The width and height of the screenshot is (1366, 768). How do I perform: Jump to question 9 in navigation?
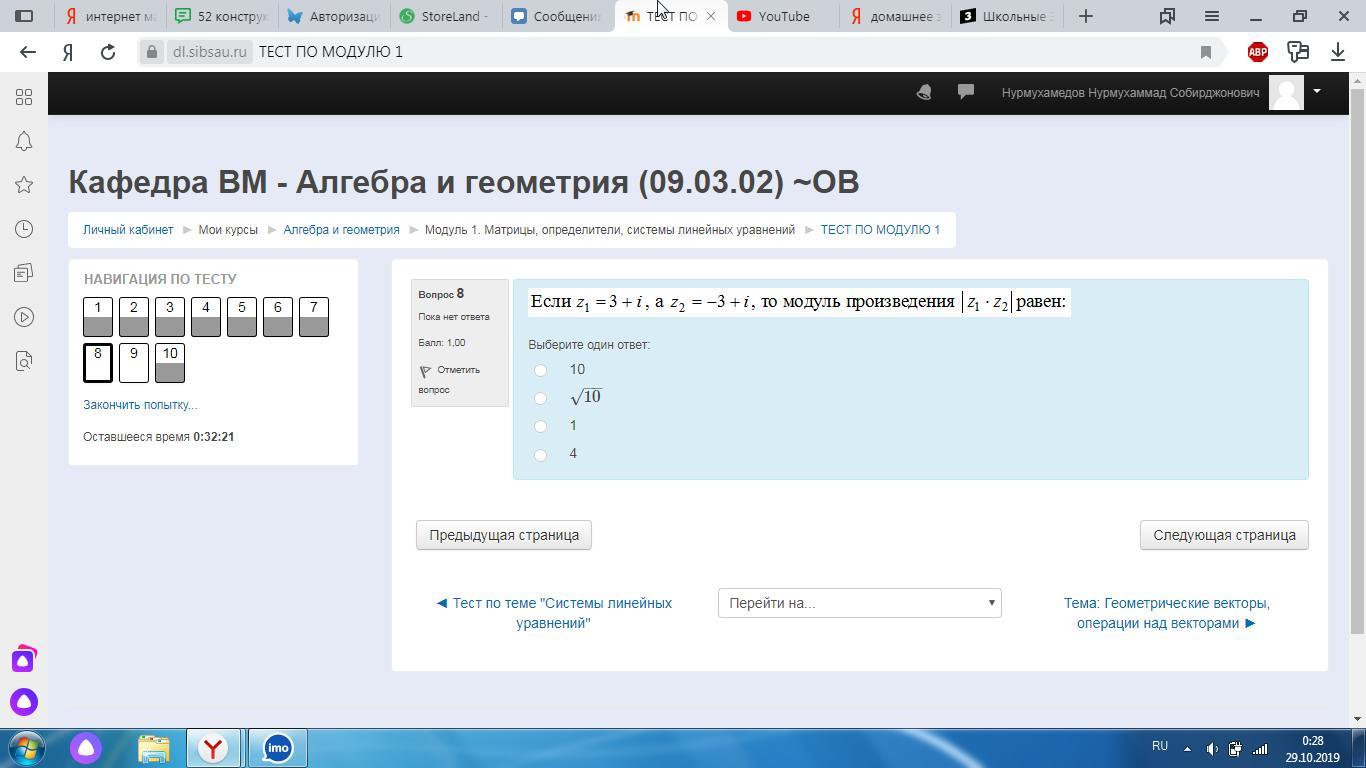[x=134, y=363]
